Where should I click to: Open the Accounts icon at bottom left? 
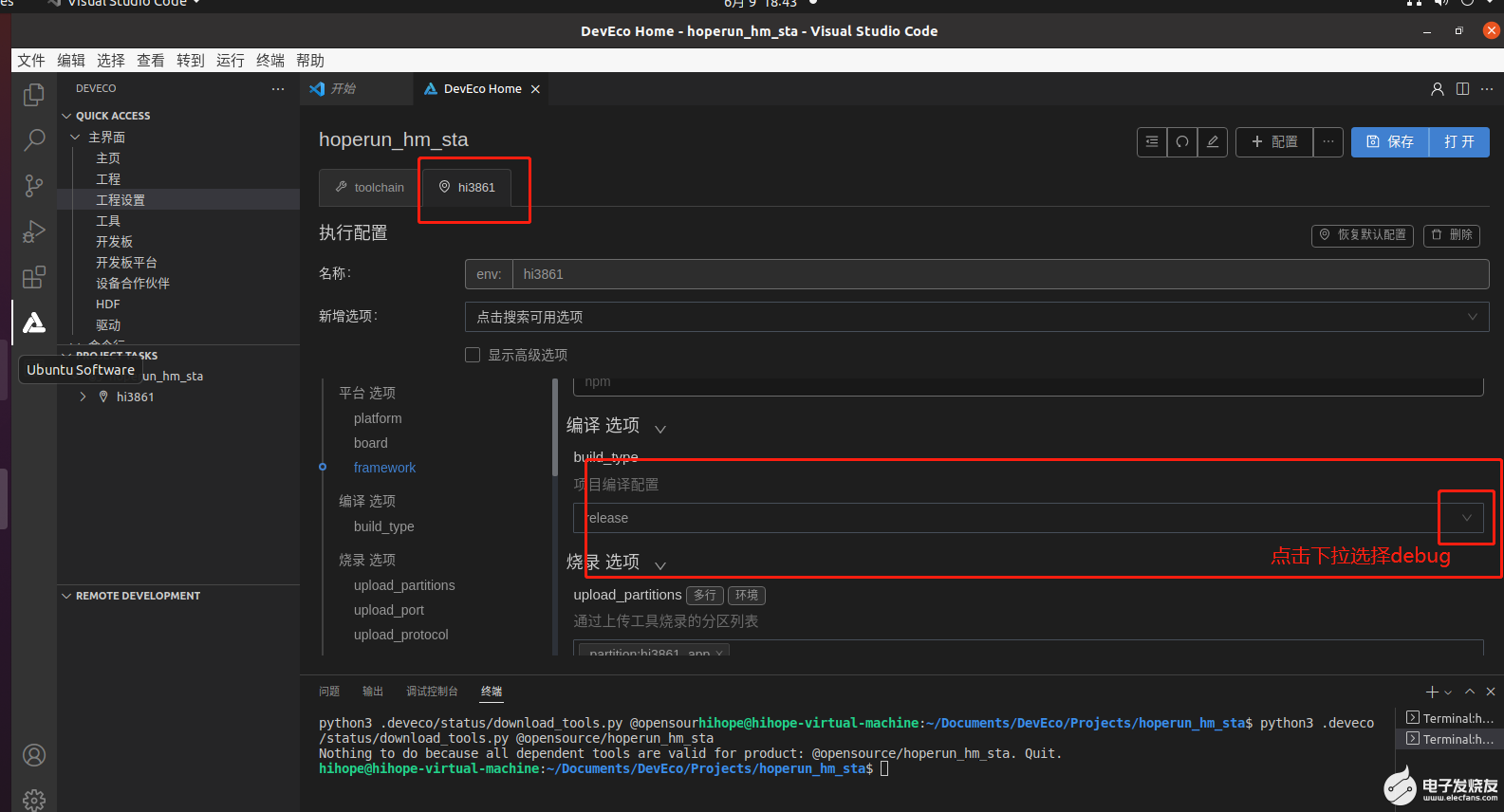tap(34, 755)
